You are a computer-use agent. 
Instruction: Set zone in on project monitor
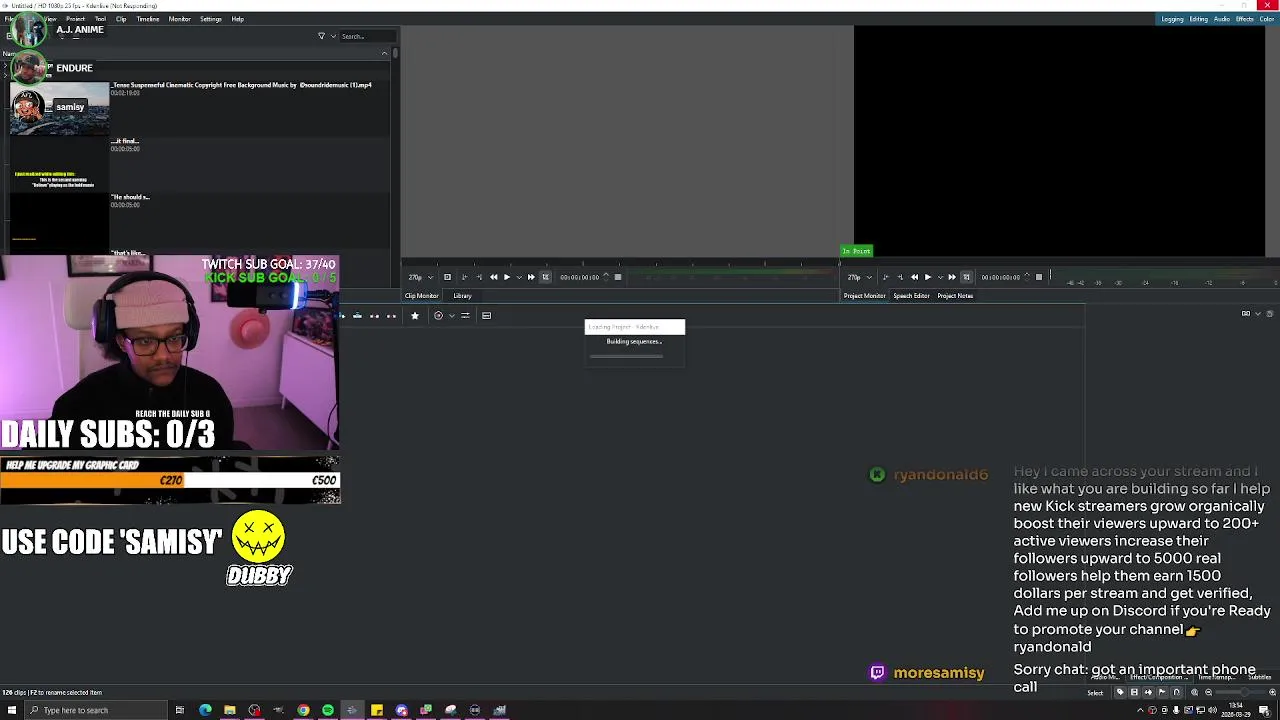(886, 277)
